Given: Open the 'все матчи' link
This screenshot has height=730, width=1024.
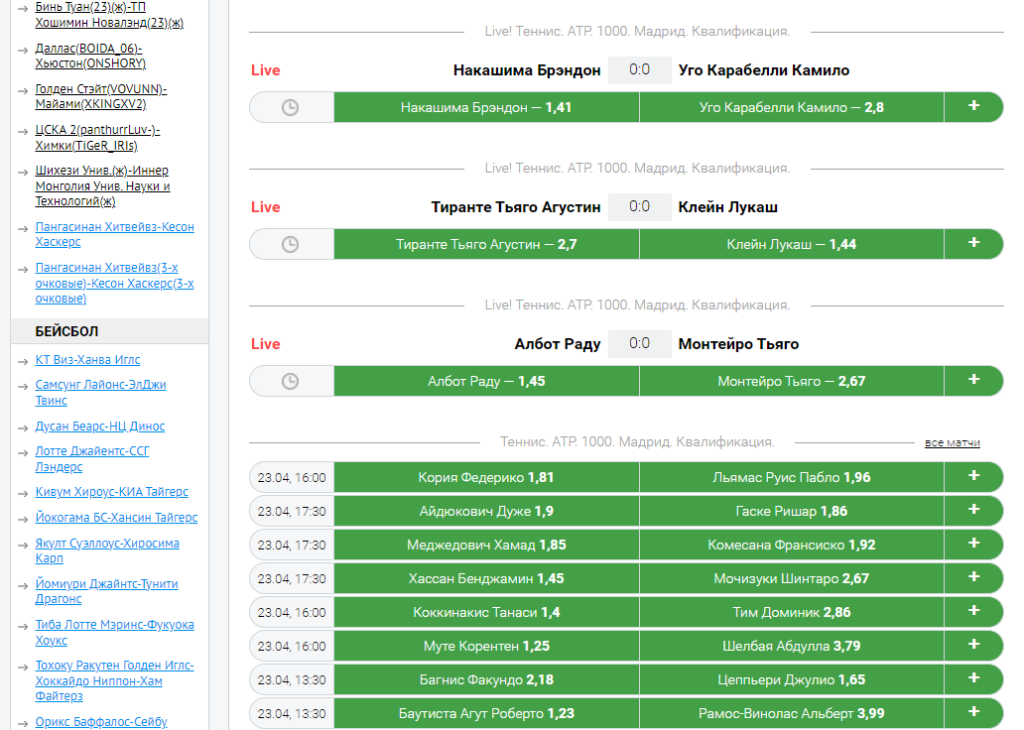Looking at the screenshot, I should 952,443.
